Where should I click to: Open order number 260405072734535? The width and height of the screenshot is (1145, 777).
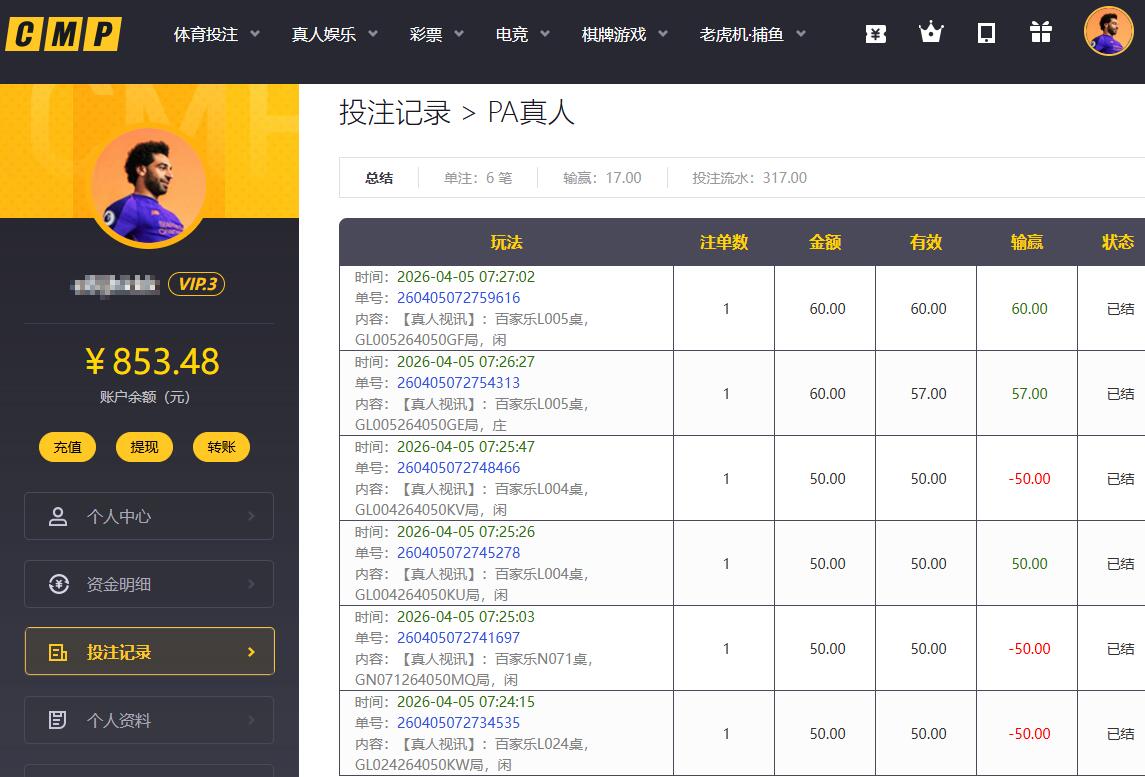coord(458,723)
